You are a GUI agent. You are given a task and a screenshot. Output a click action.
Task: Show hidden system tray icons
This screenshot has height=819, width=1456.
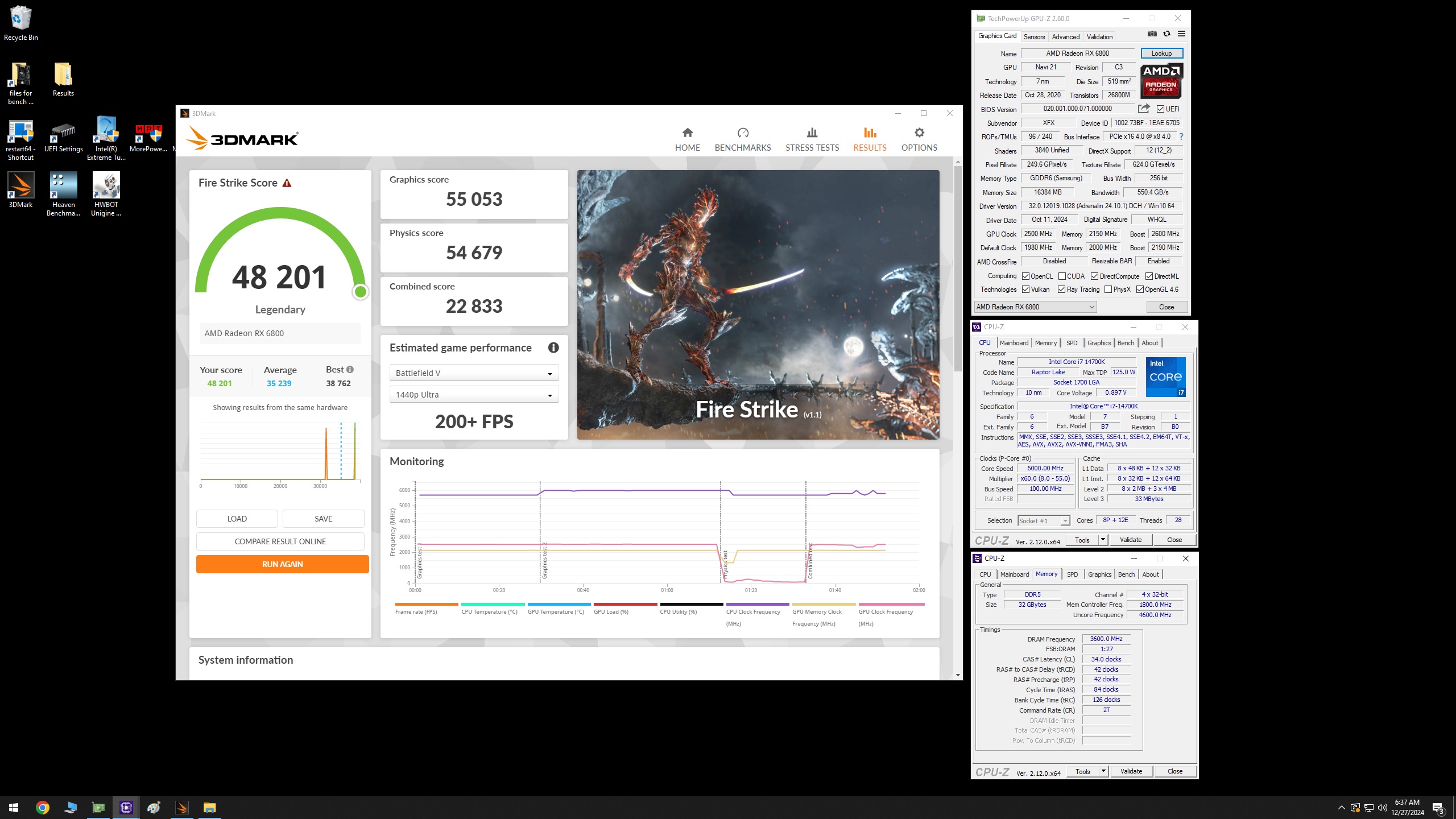tap(1341, 808)
